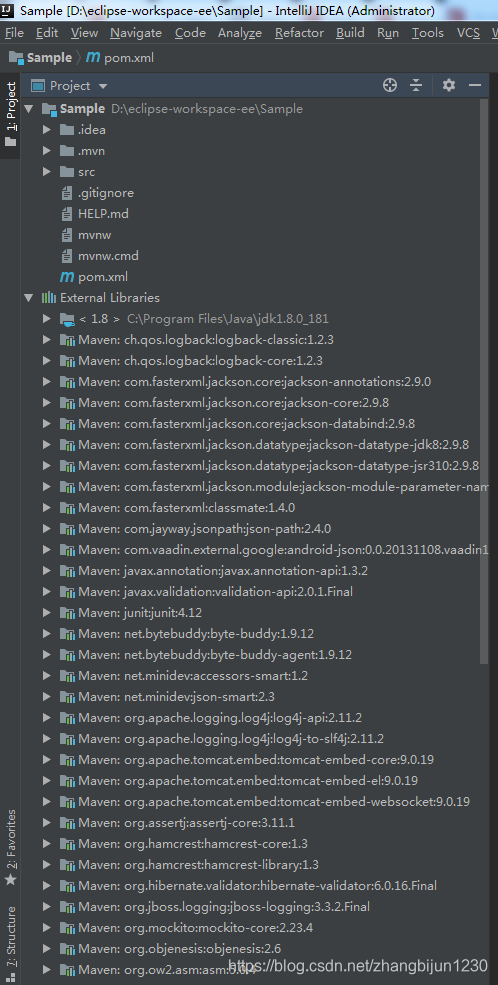Click the Collapse All icon in Project panel
This screenshot has height=985, width=498.
(416, 85)
